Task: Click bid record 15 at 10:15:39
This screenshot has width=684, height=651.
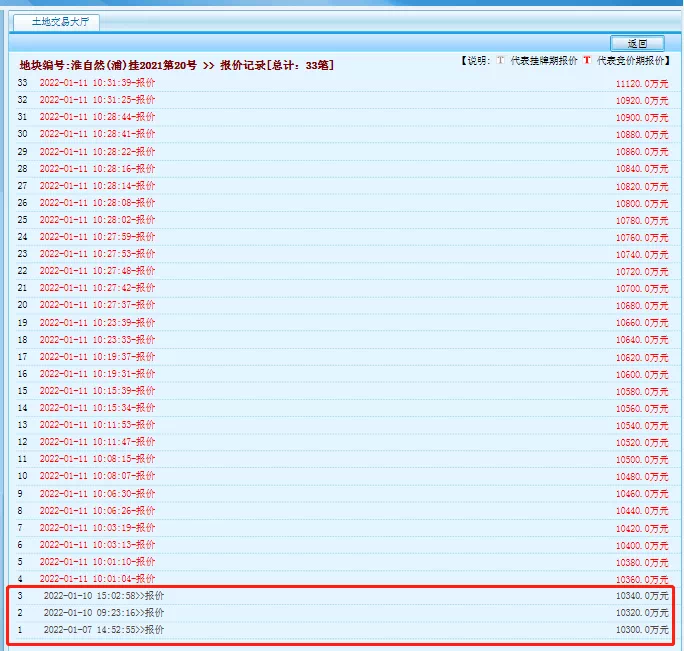Action: click(97, 391)
